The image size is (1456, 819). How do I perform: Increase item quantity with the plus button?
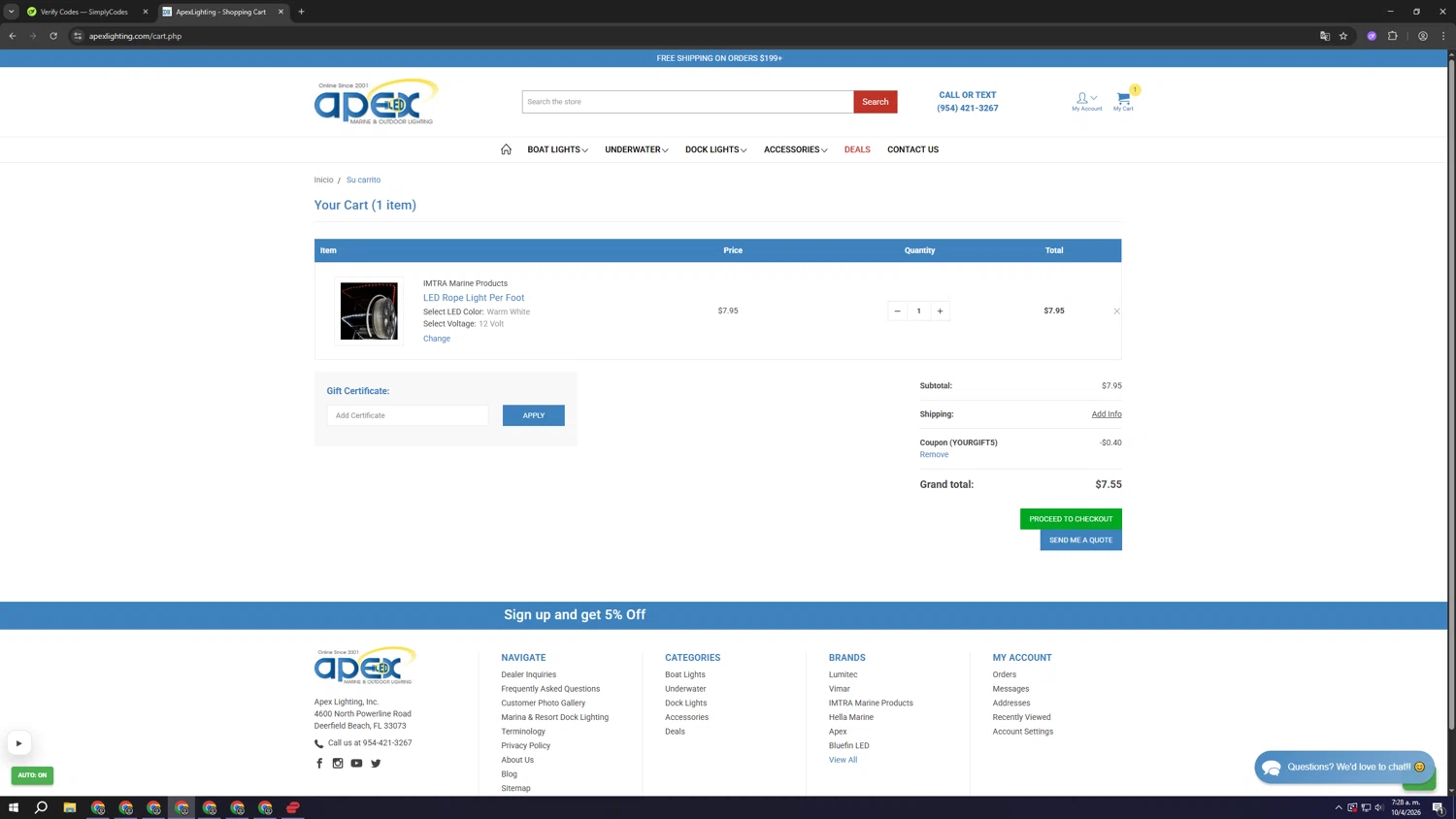[x=940, y=311]
